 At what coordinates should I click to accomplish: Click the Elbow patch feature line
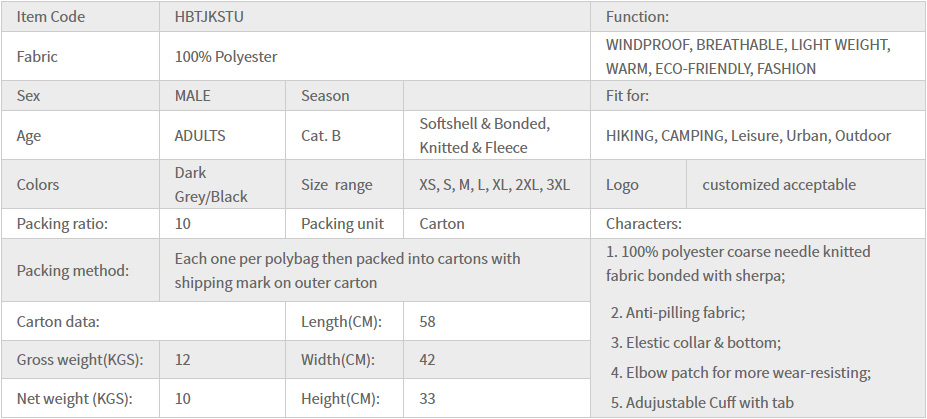[740, 372]
